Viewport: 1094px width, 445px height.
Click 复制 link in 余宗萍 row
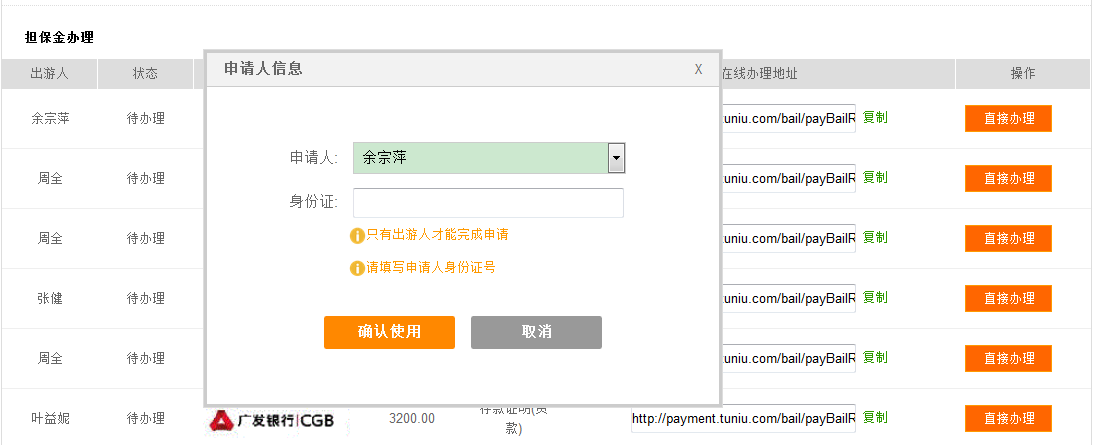pyautogui.click(x=875, y=117)
